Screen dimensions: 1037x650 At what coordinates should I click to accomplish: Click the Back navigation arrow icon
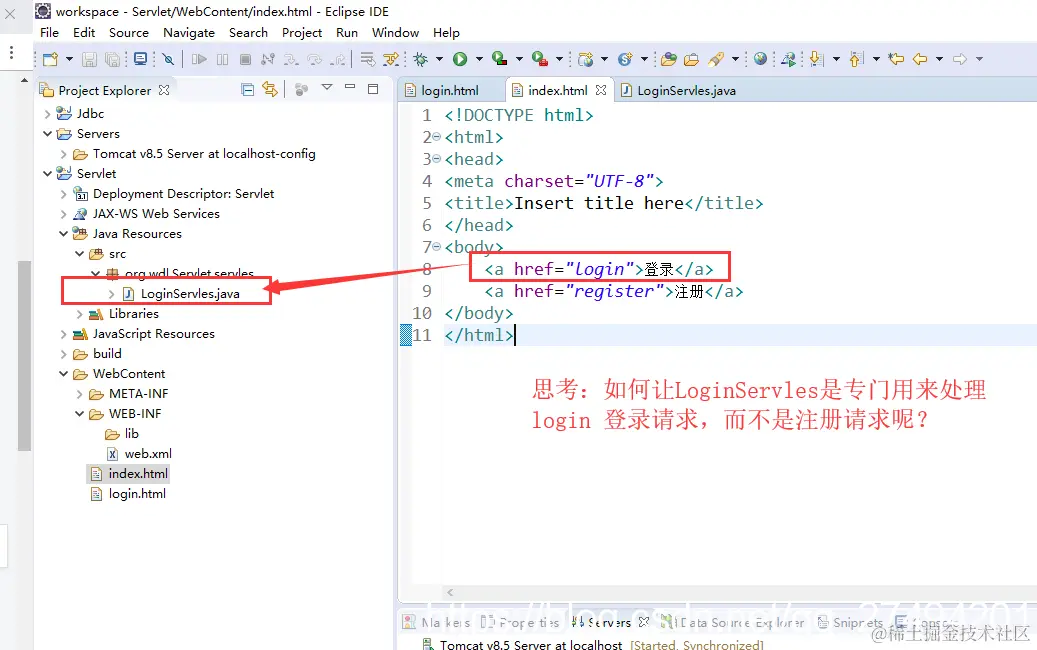coord(919,60)
